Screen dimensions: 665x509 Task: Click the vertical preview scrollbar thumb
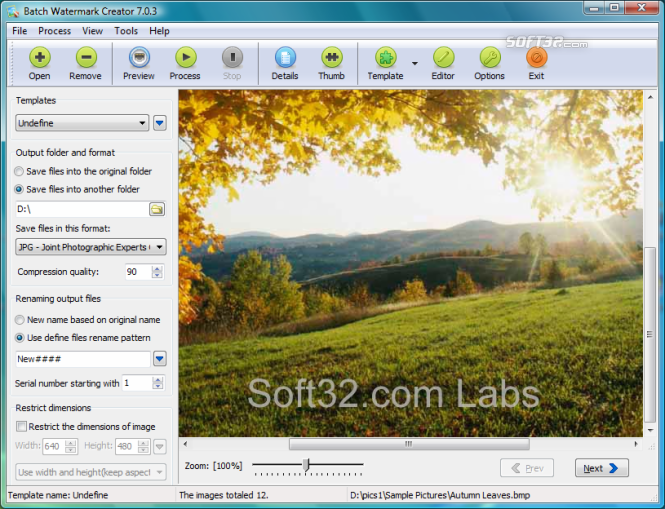pyautogui.click(x=650, y=334)
